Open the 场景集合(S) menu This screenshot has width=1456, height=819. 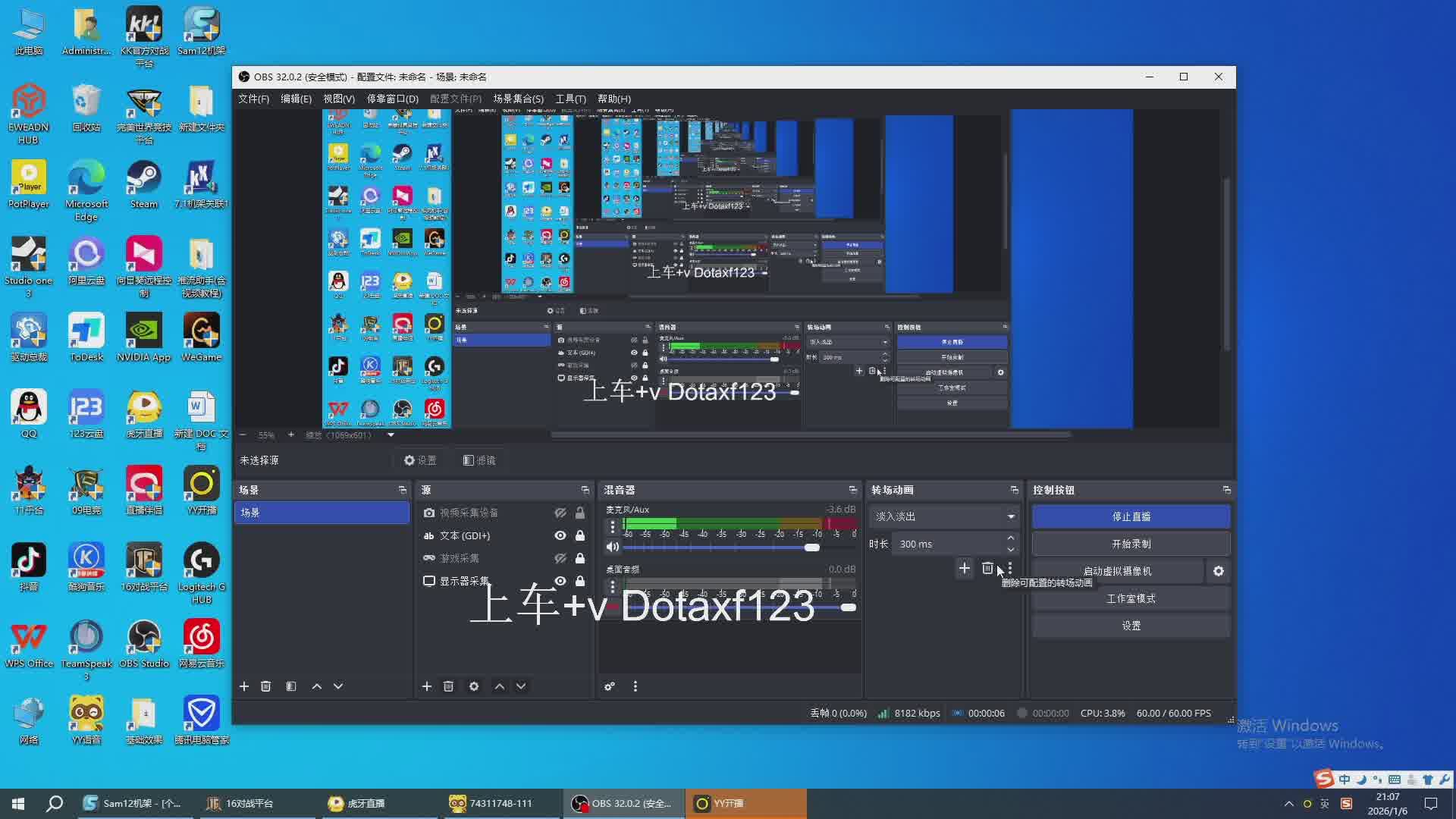point(518,99)
